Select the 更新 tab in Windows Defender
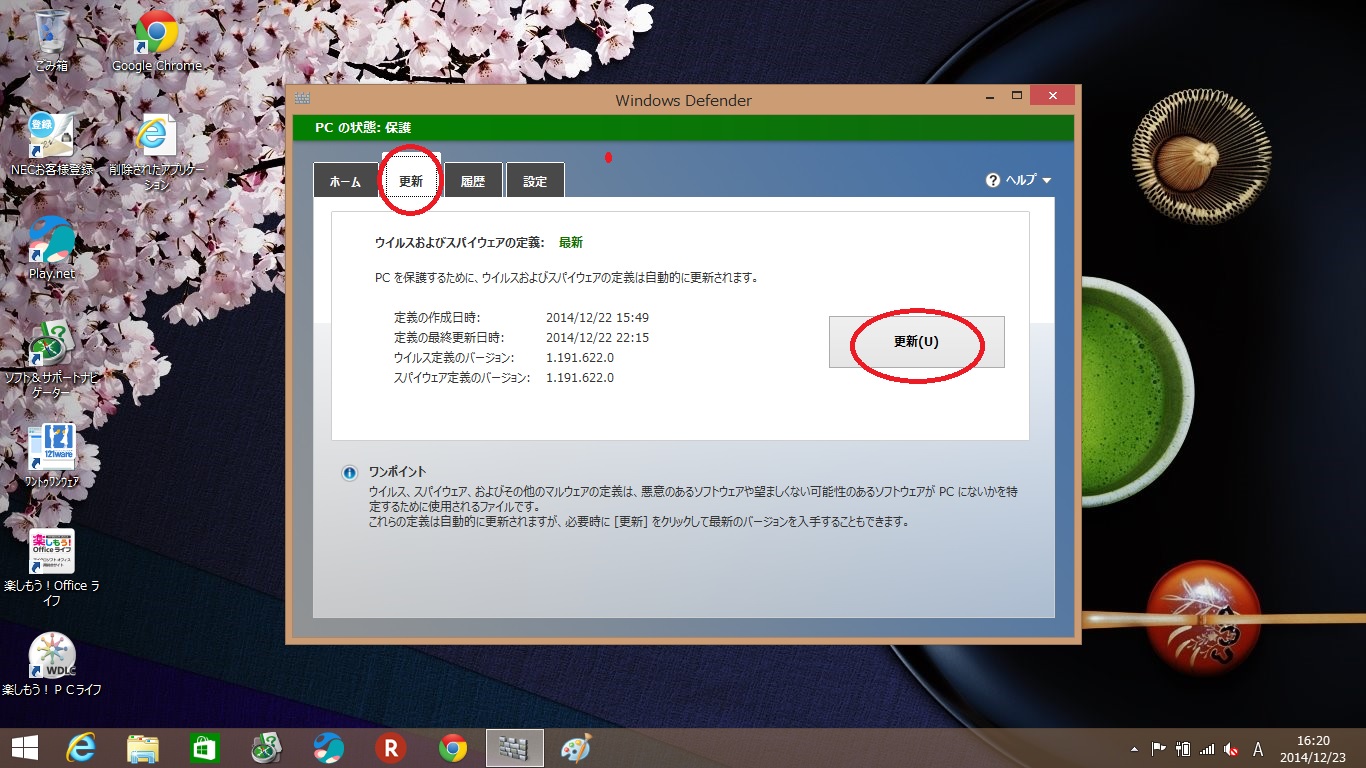 [x=411, y=179]
